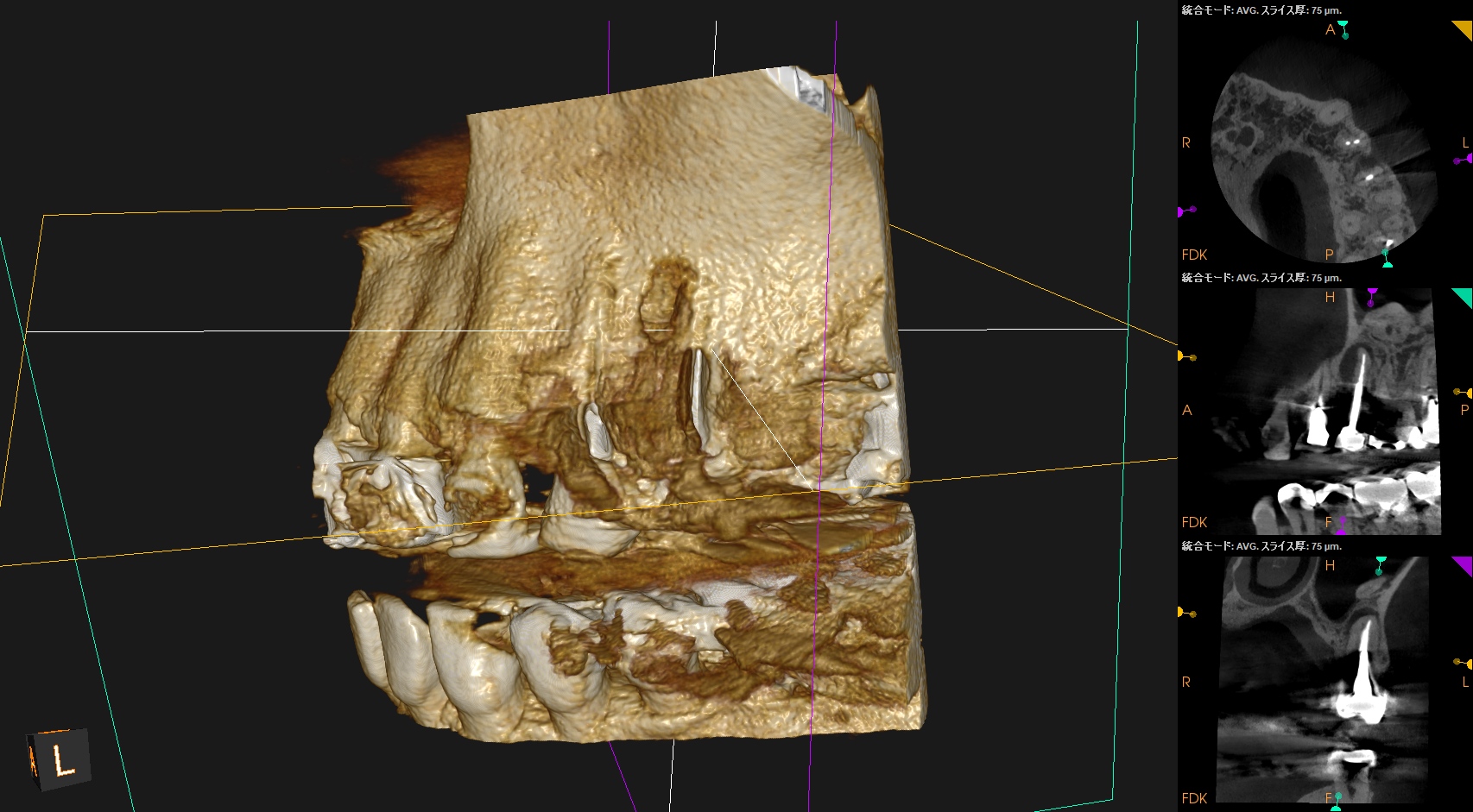Click the purple corner triangle in the coronal view
Image resolution: width=1473 pixels, height=812 pixels.
click(1463, 564)
